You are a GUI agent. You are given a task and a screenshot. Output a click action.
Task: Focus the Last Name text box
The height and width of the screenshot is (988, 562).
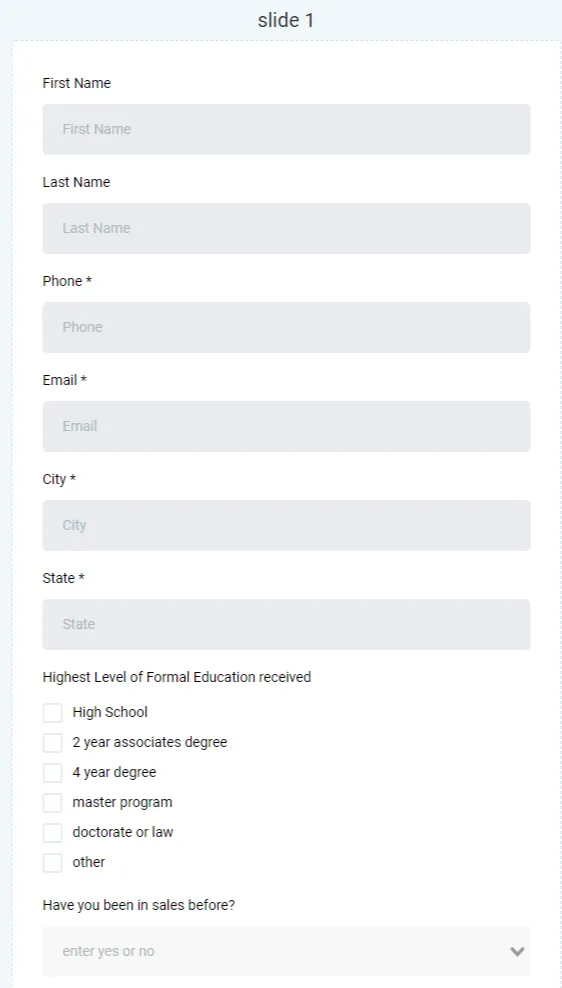286,228
